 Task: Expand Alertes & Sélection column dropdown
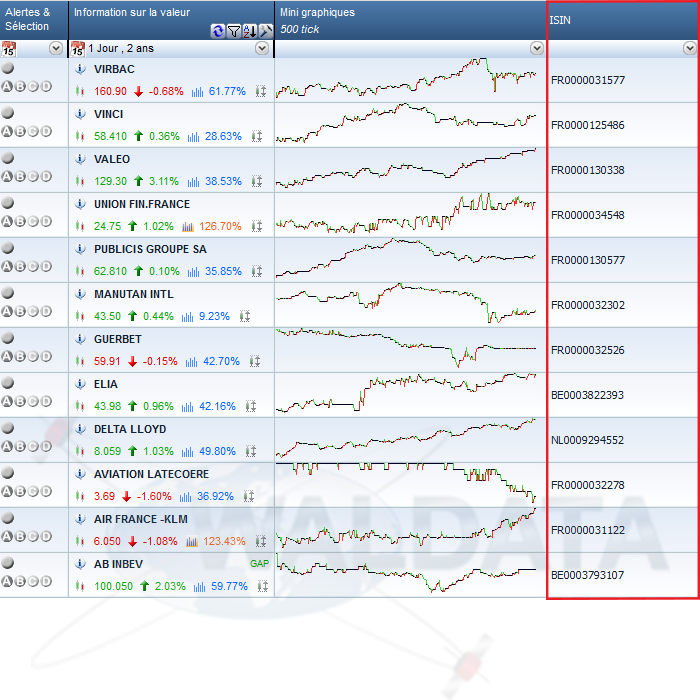(x=56, y=48)
